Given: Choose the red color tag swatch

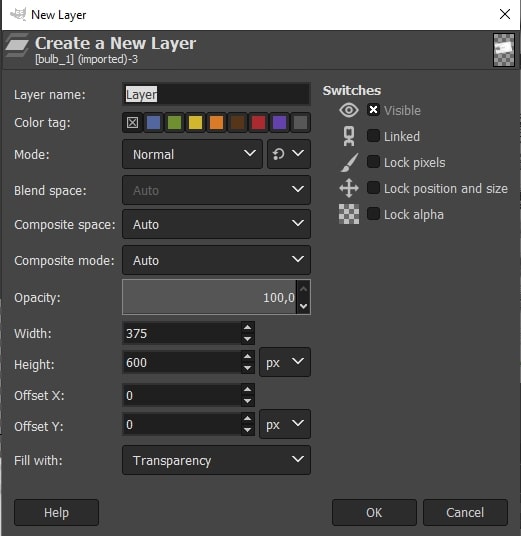Looking at the screenshot, I should pyautogui.click(x=258, y=122).
